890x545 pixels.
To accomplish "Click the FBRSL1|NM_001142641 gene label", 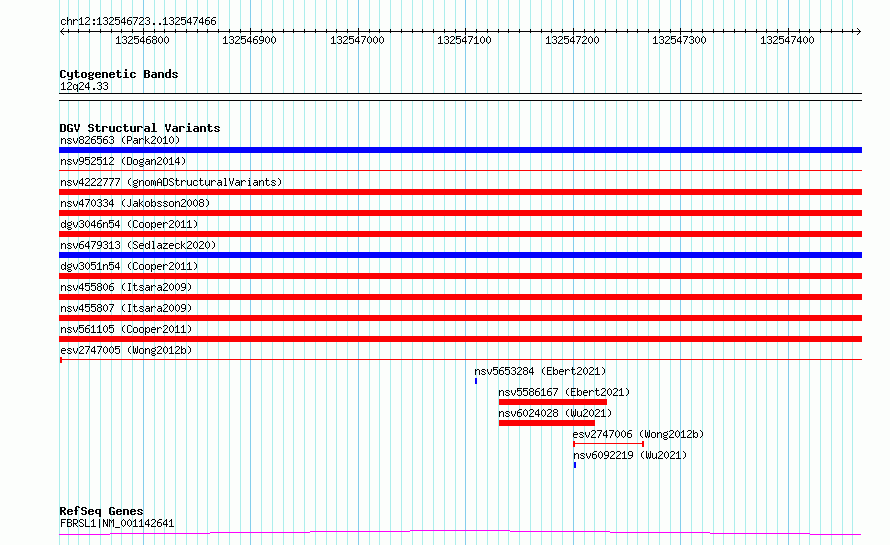I will (x=116, y=523).
